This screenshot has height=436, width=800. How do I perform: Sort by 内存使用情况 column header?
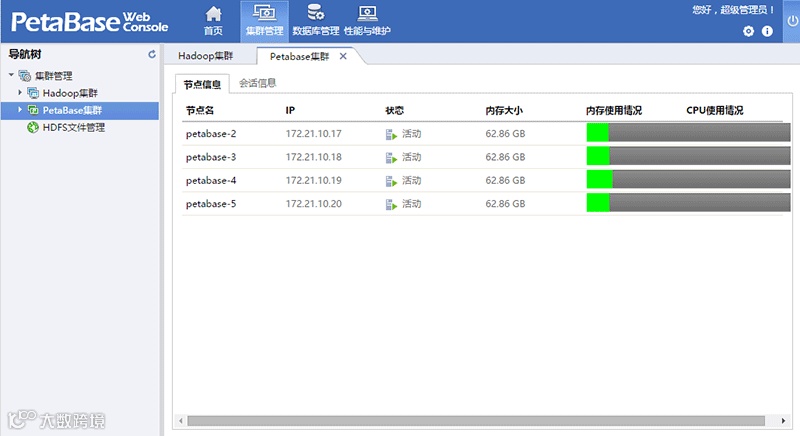click(614, 110)
